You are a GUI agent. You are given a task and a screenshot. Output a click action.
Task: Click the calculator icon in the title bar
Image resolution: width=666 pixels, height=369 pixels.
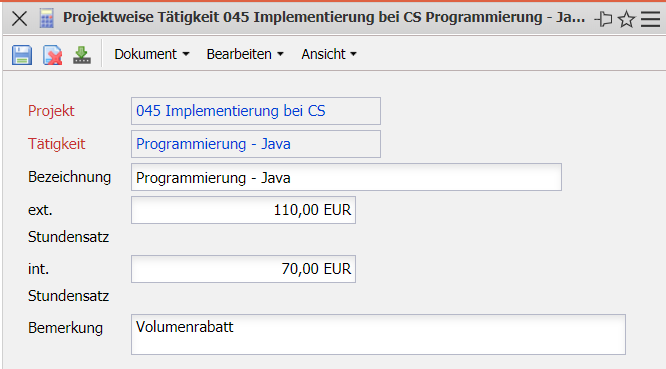click(x=47, y=19)
